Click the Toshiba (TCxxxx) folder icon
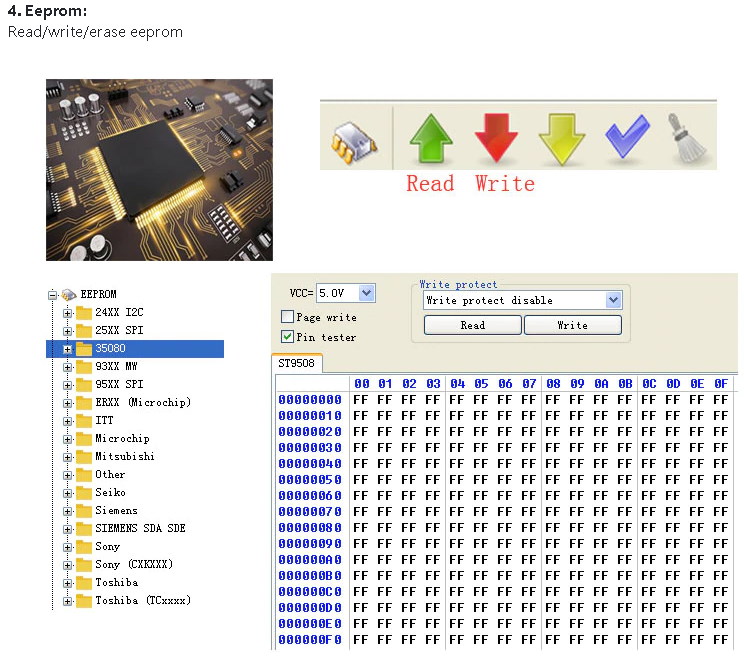This screenshot has height=656, width=744. click(x=84, y=601)
